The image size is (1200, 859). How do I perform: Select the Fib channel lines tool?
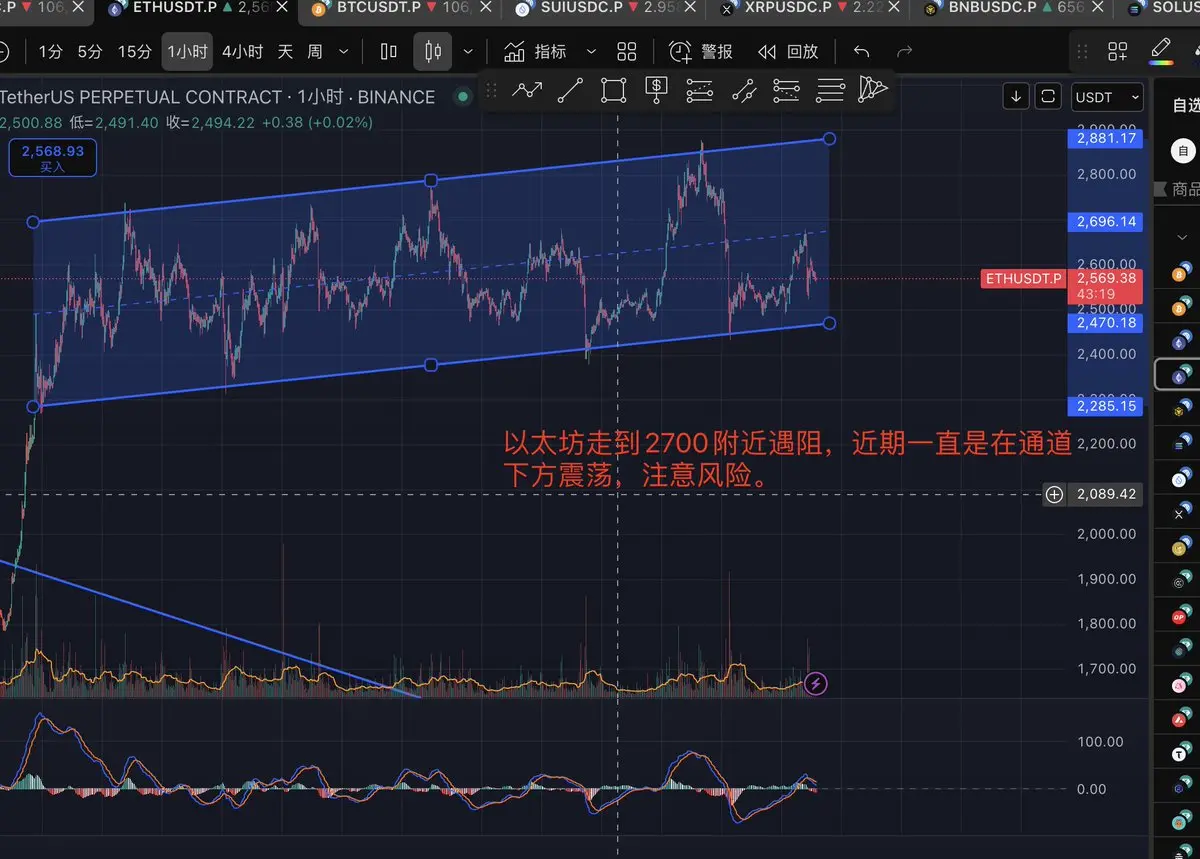click(x=787, y=90)
